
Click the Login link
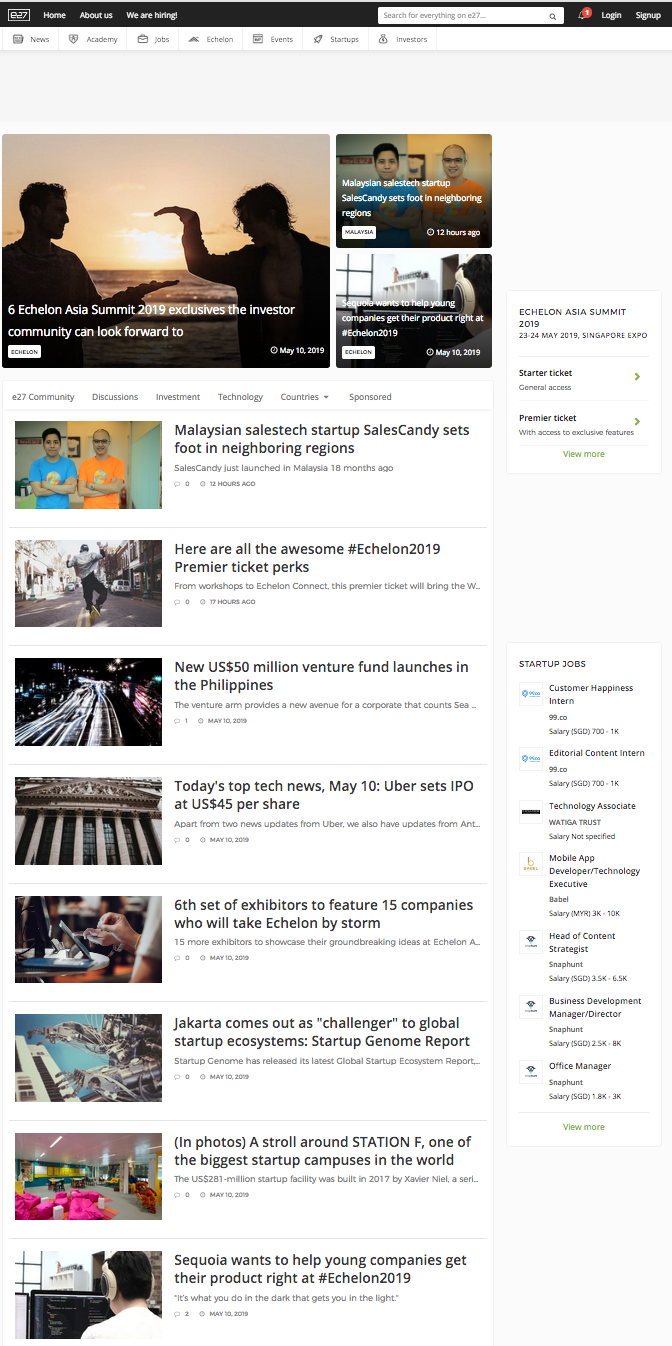pyautogui.click(x=611, y=16)
